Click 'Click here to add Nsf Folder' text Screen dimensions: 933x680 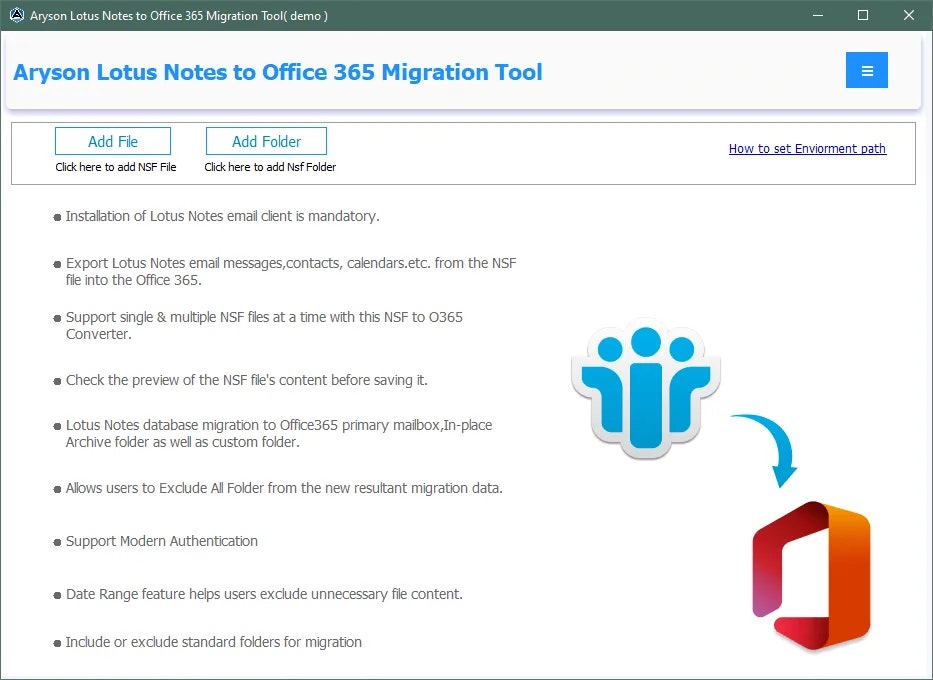[x=270, y=167]
